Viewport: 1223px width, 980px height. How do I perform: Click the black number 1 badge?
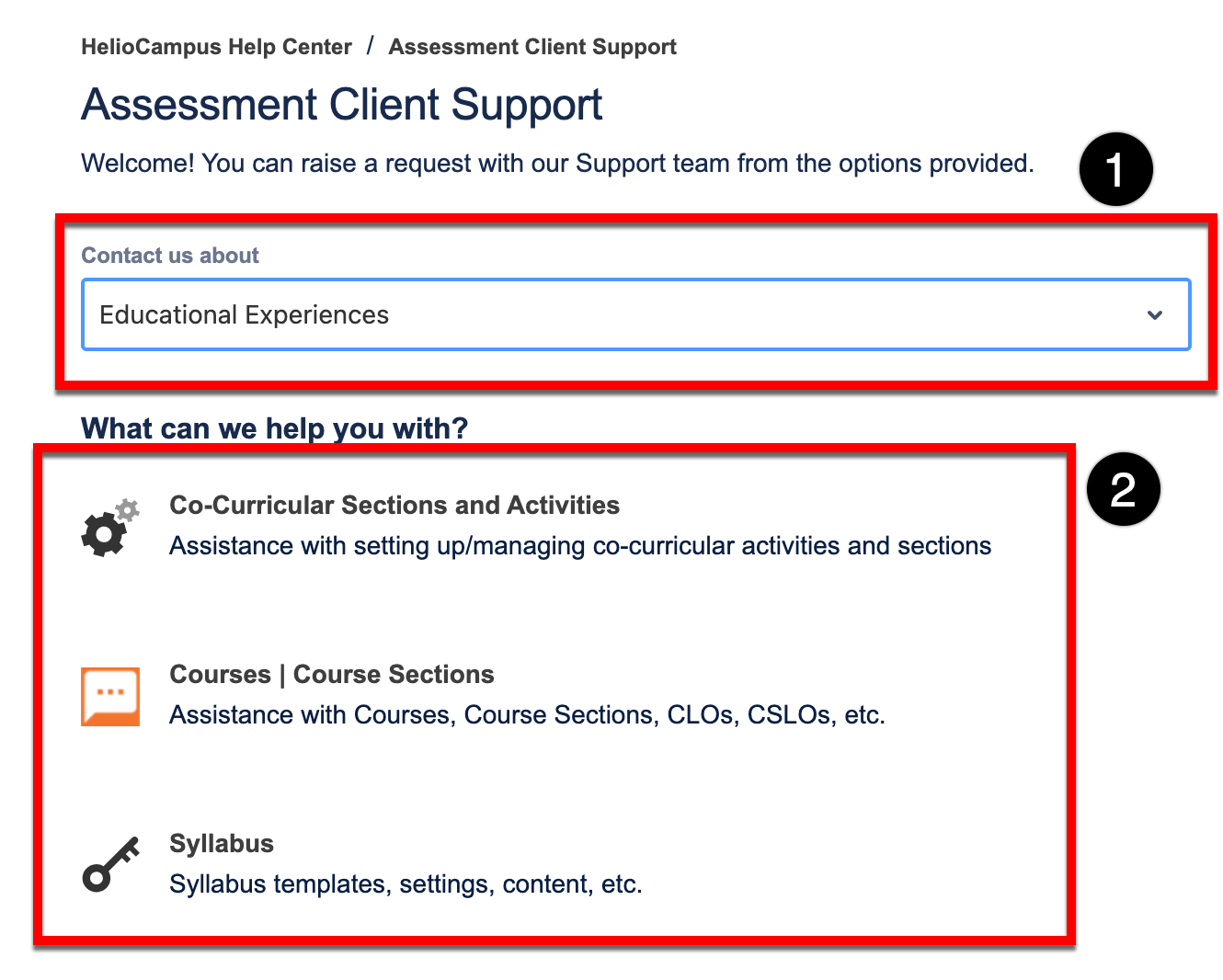[x=1115, y=170]
